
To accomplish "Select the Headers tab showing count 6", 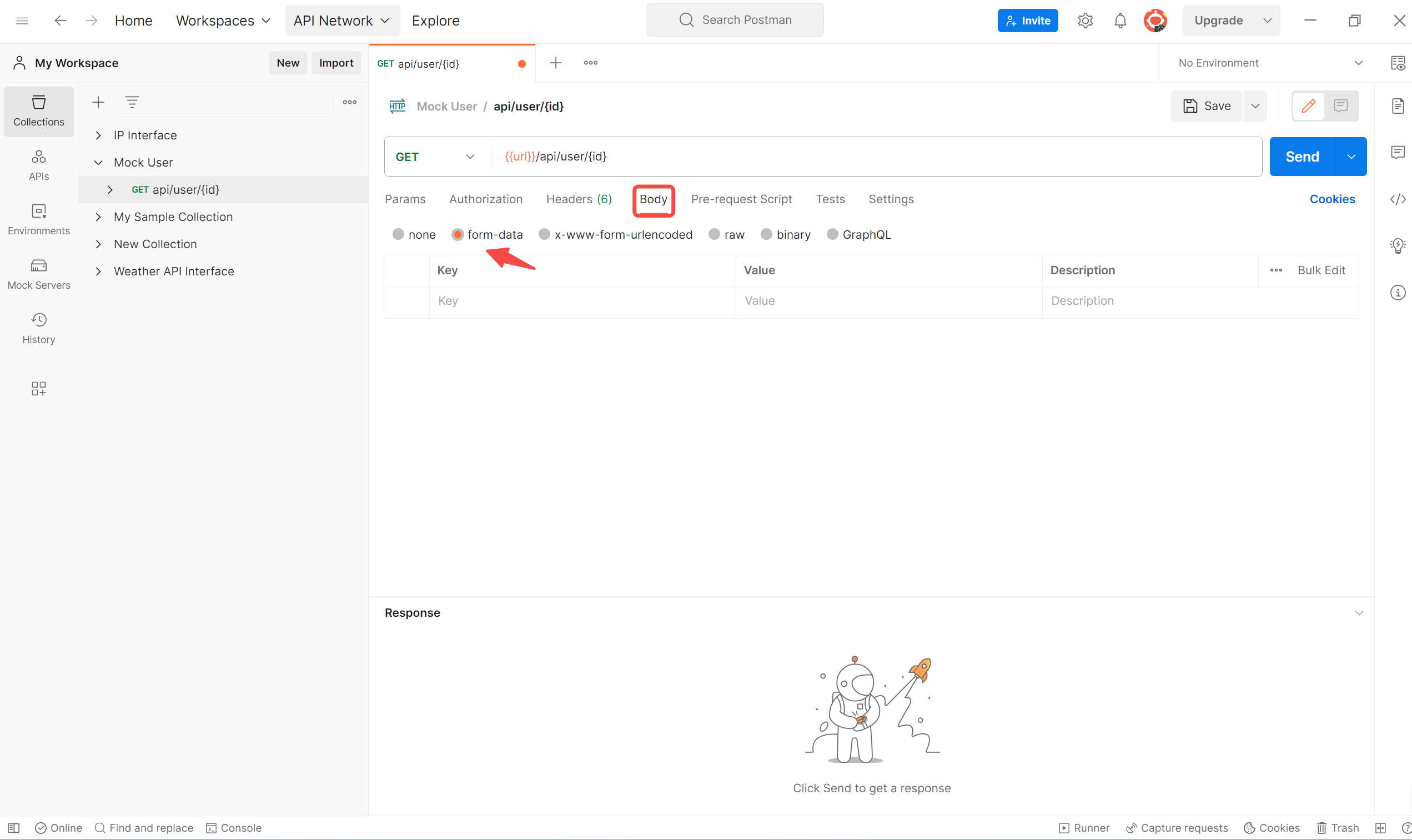I will tap(579, 199).
